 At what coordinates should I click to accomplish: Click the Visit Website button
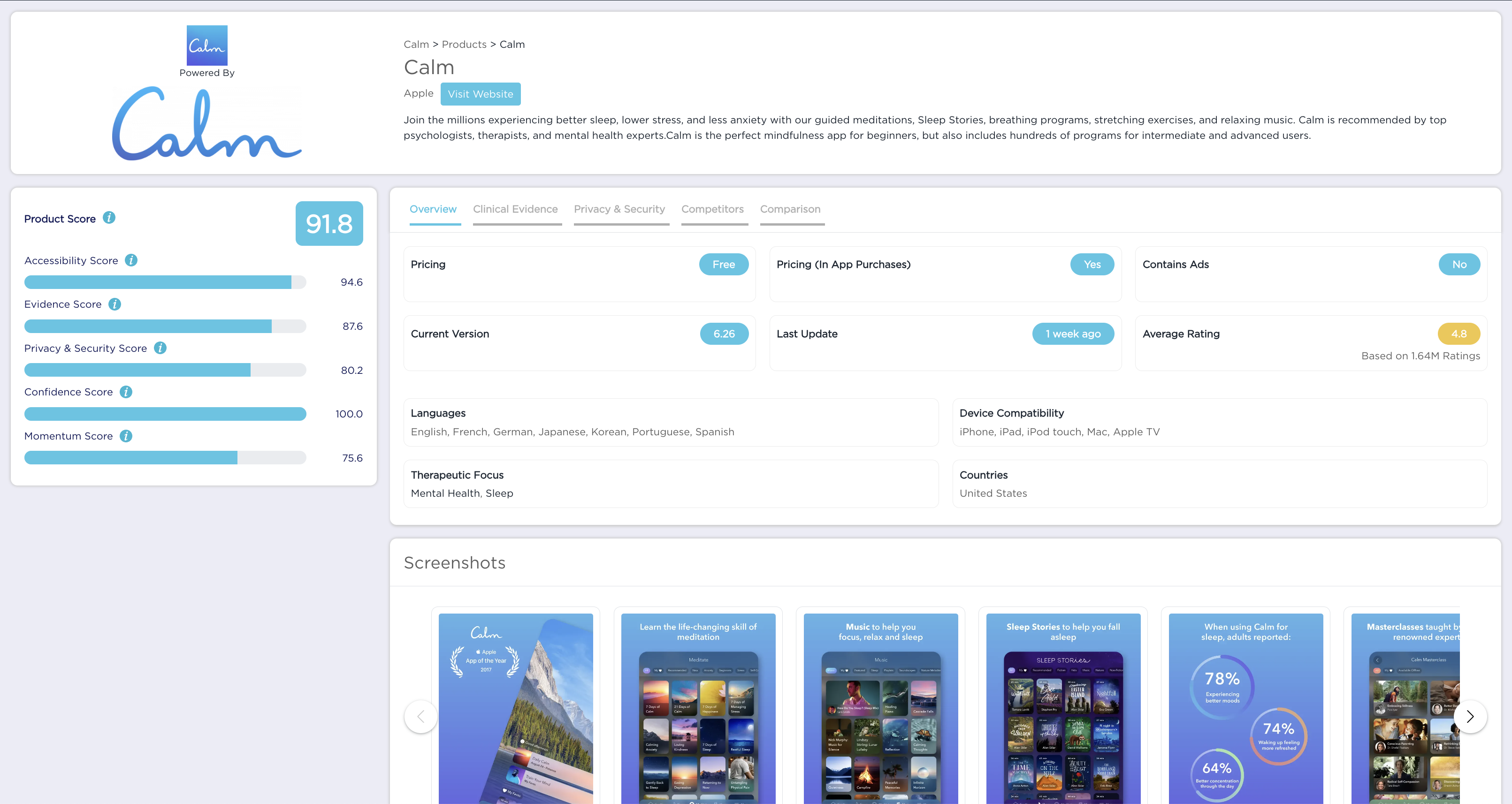[481, 94]
